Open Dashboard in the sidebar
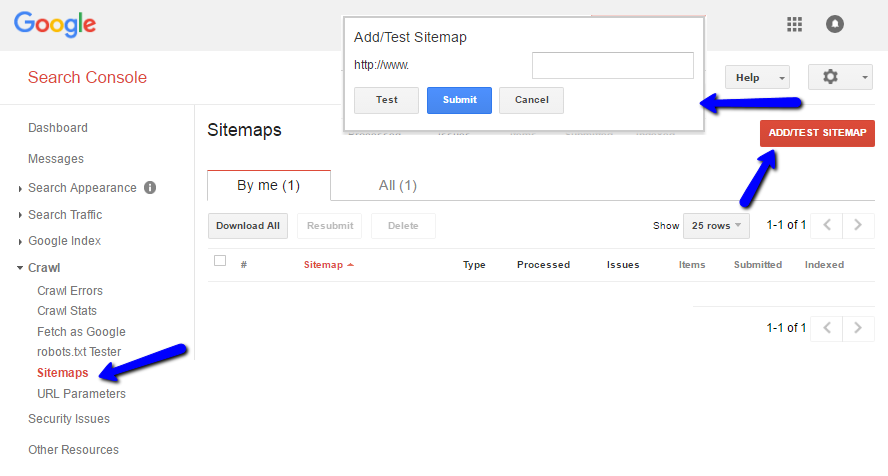 click(x=58, y=128)
